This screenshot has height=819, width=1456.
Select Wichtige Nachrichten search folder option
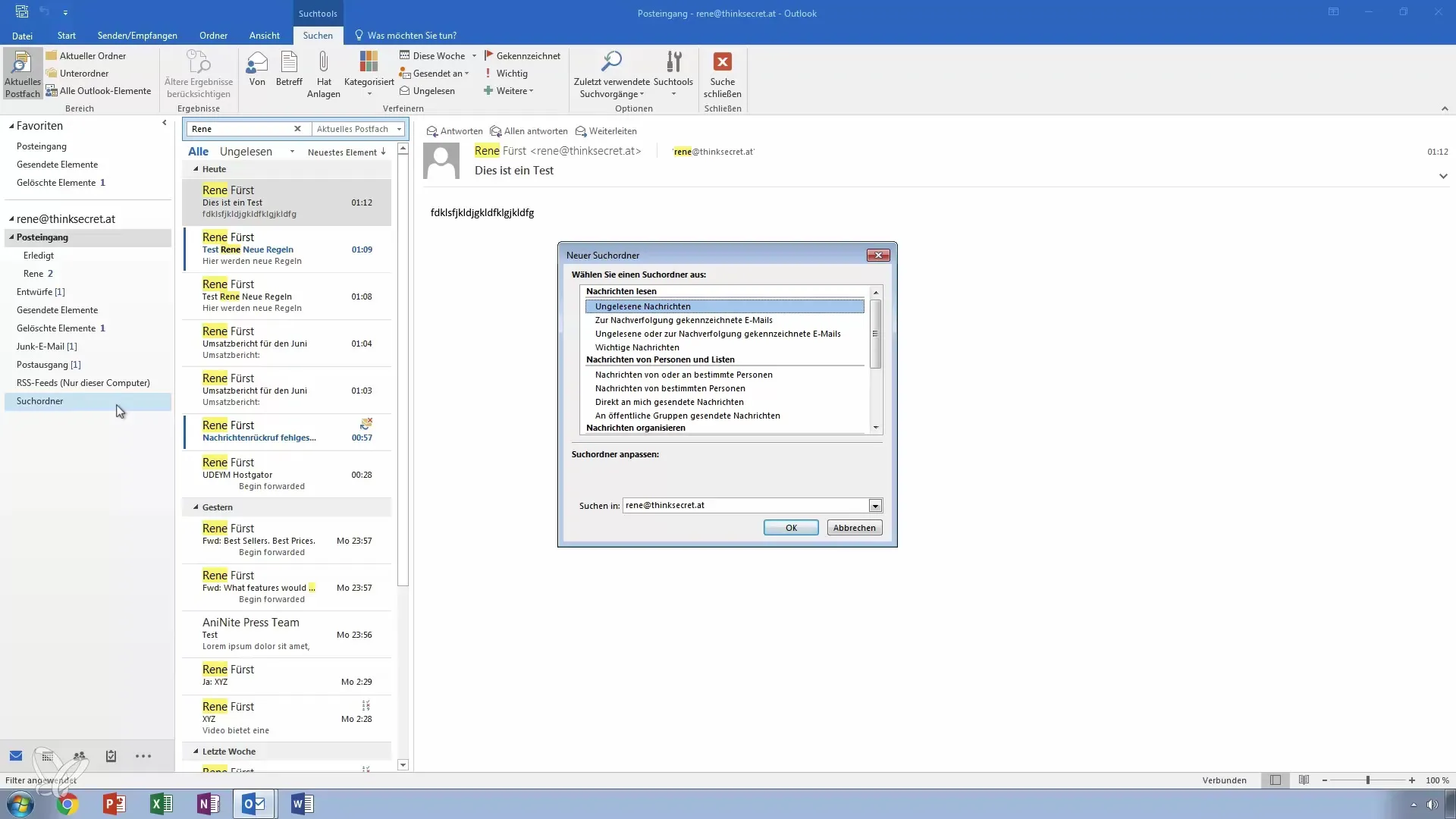pos(637,347)
